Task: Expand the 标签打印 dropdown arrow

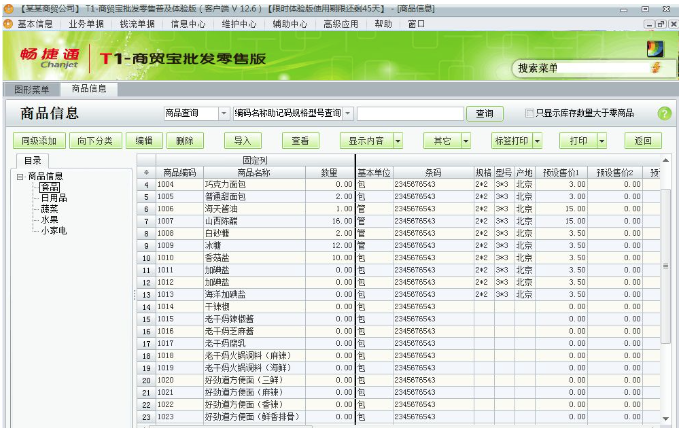Action: tap(537, 140)
